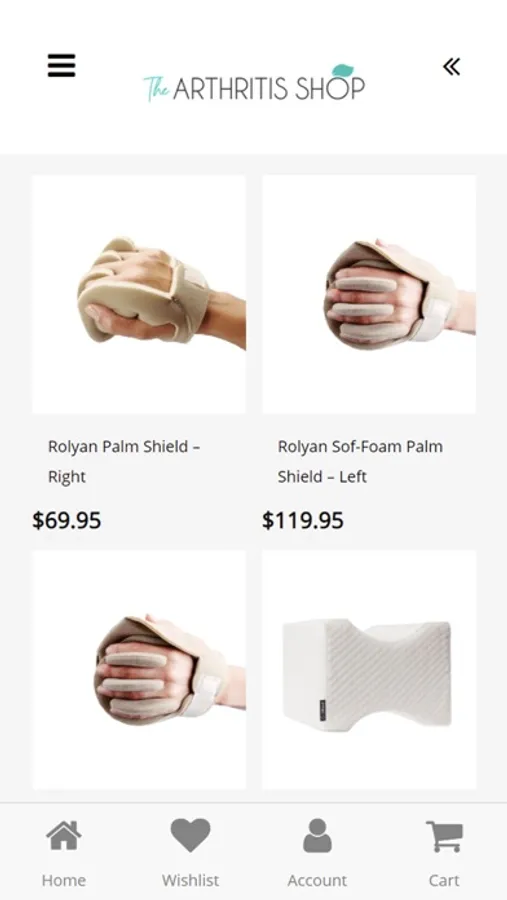
Task: Open the shopping cart icon
Action: (x=444, y=836)
